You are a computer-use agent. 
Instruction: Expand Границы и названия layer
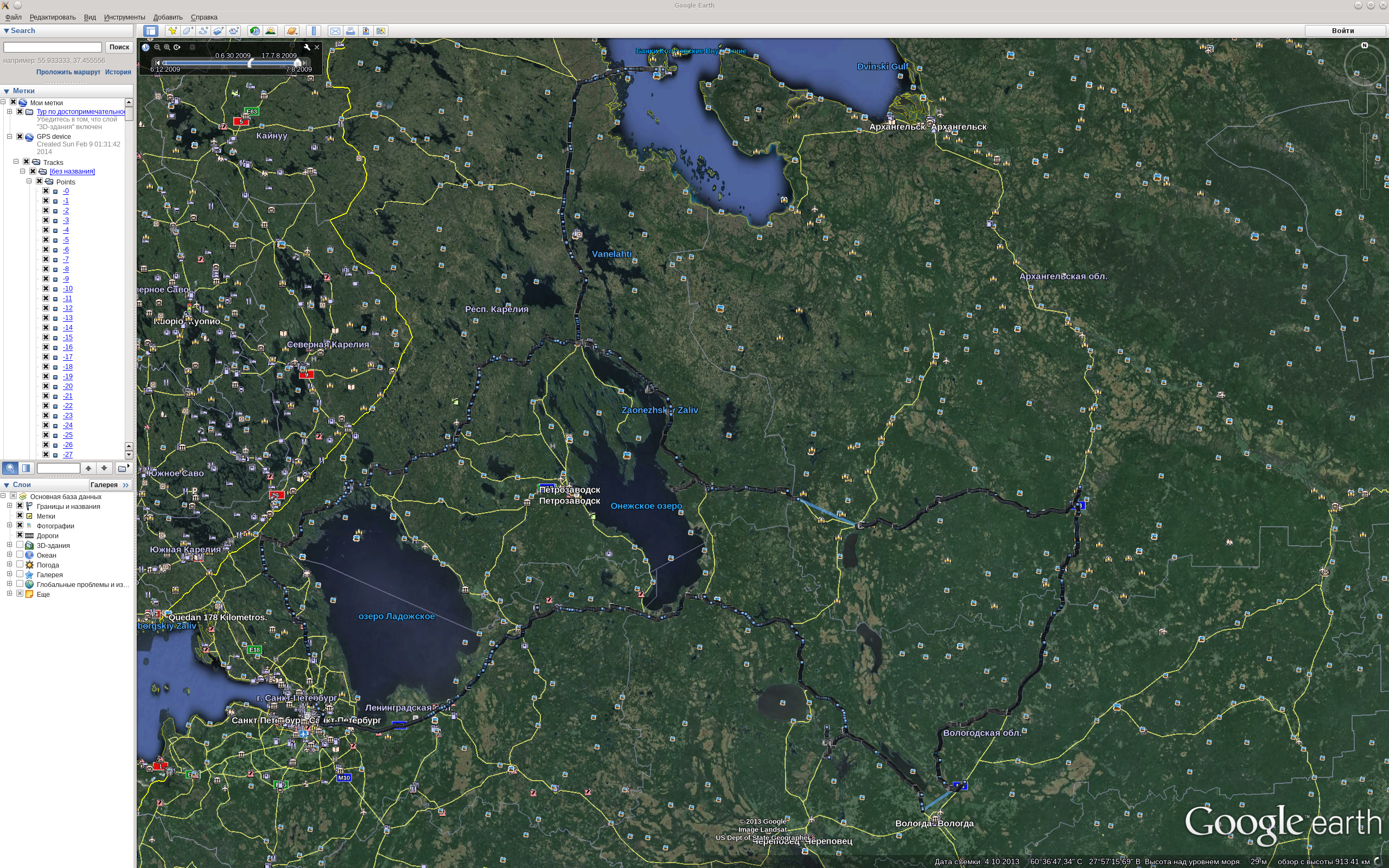point(10,506)
